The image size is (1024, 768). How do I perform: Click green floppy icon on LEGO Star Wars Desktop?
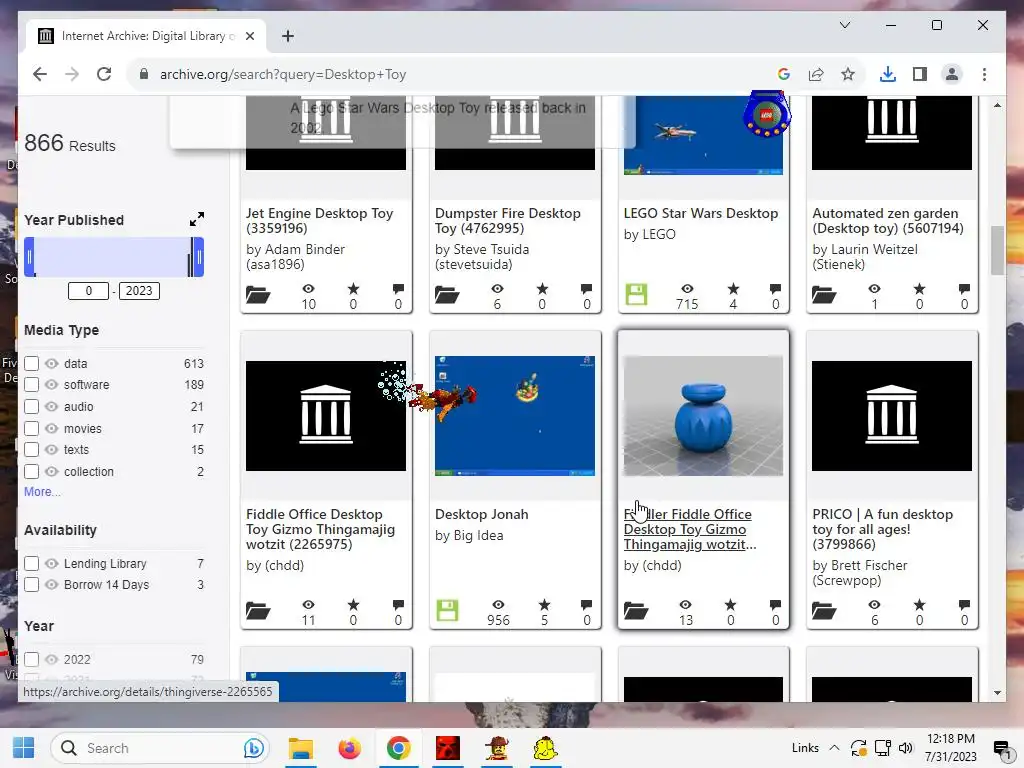(636, 295)
